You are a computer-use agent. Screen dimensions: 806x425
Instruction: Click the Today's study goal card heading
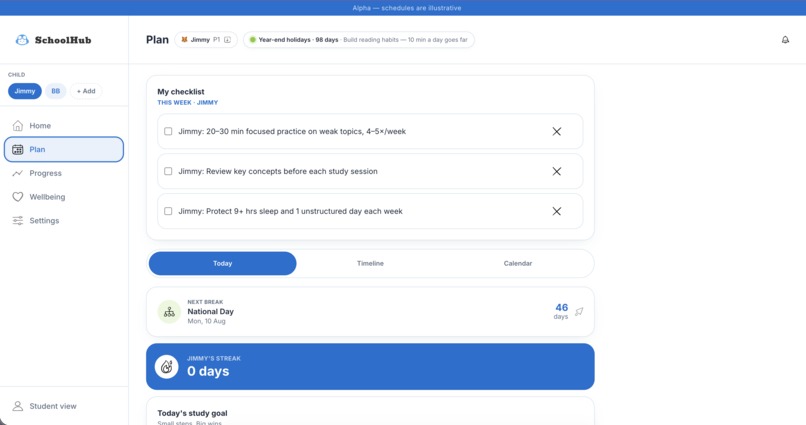192,413
